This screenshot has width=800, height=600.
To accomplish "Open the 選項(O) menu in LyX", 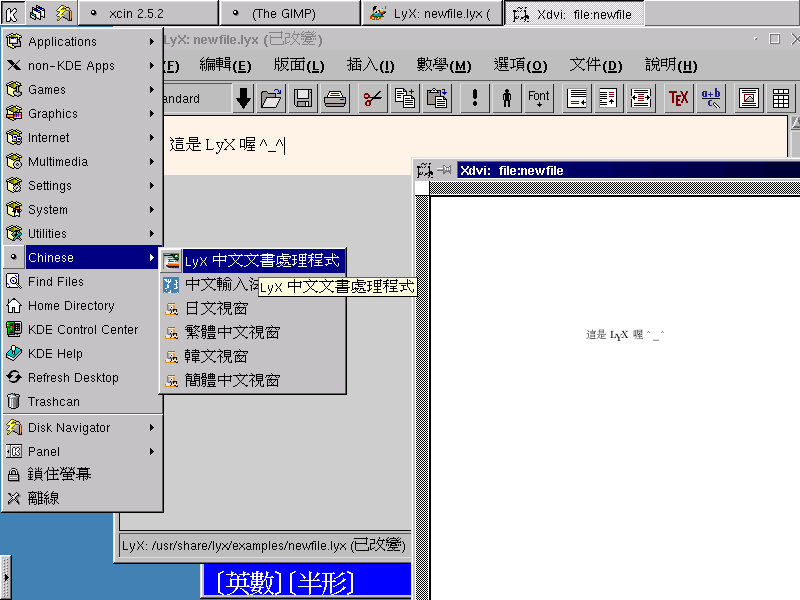I will [x=520, y=65].
